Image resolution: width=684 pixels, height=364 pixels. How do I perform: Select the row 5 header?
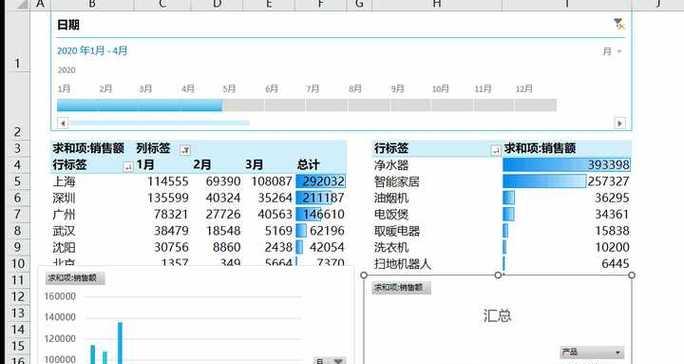tap(17, 181)
